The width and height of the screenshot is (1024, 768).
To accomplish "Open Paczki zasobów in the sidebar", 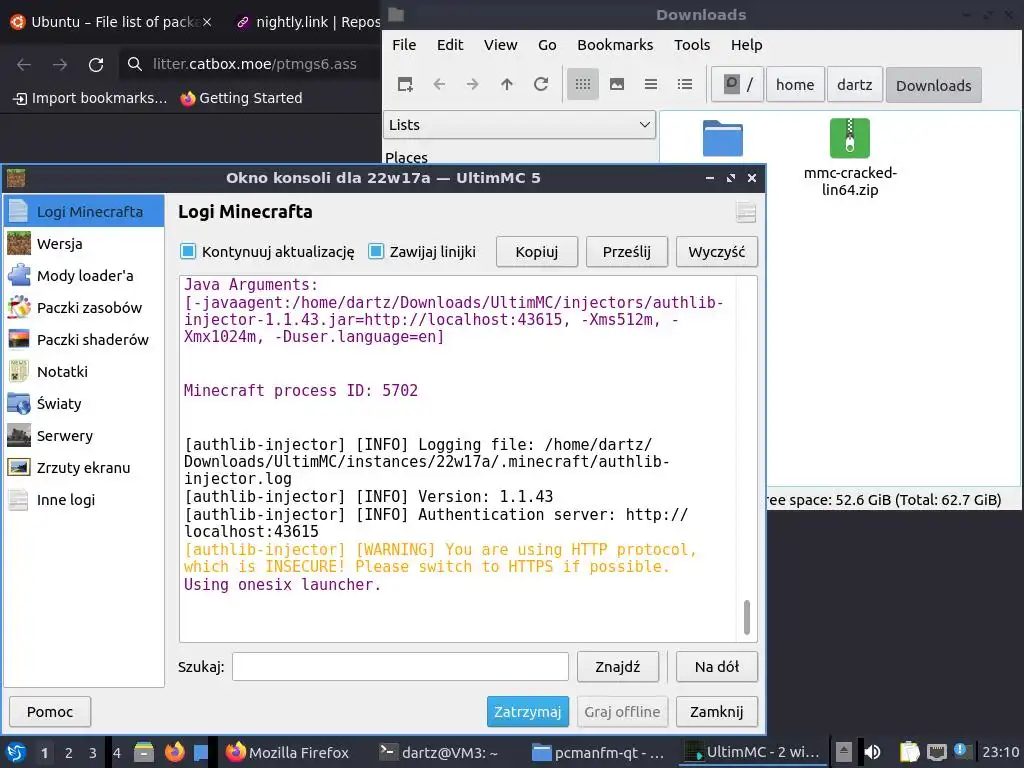I will pos(84,308).
